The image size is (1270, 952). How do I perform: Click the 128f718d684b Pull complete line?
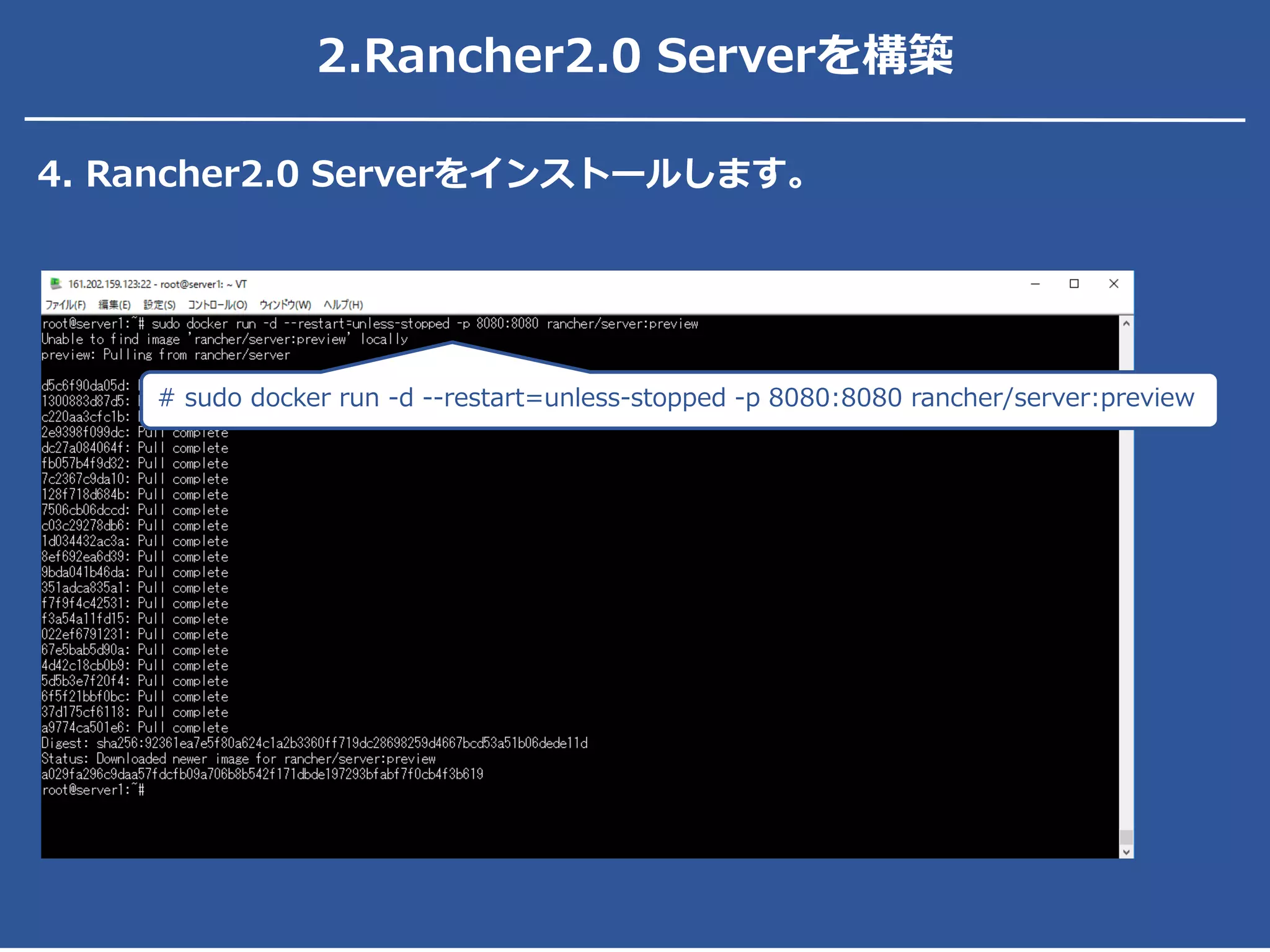[x=135, y=495]
